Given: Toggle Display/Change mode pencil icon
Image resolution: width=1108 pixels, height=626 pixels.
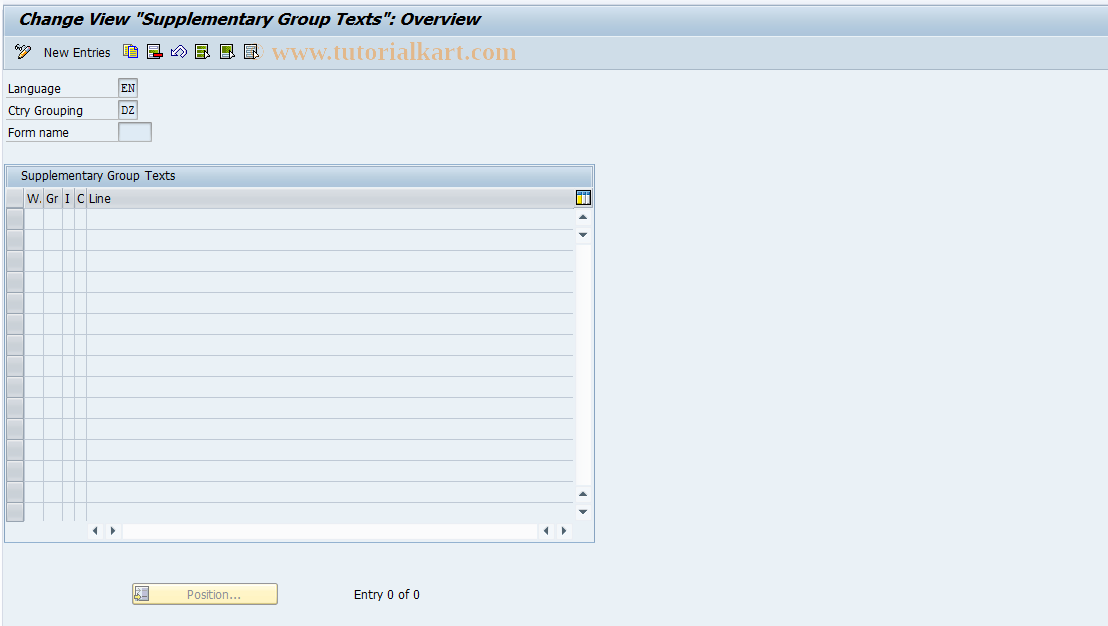Looking at the screenshot, I should pyautogui.click(x=23, y=52).
